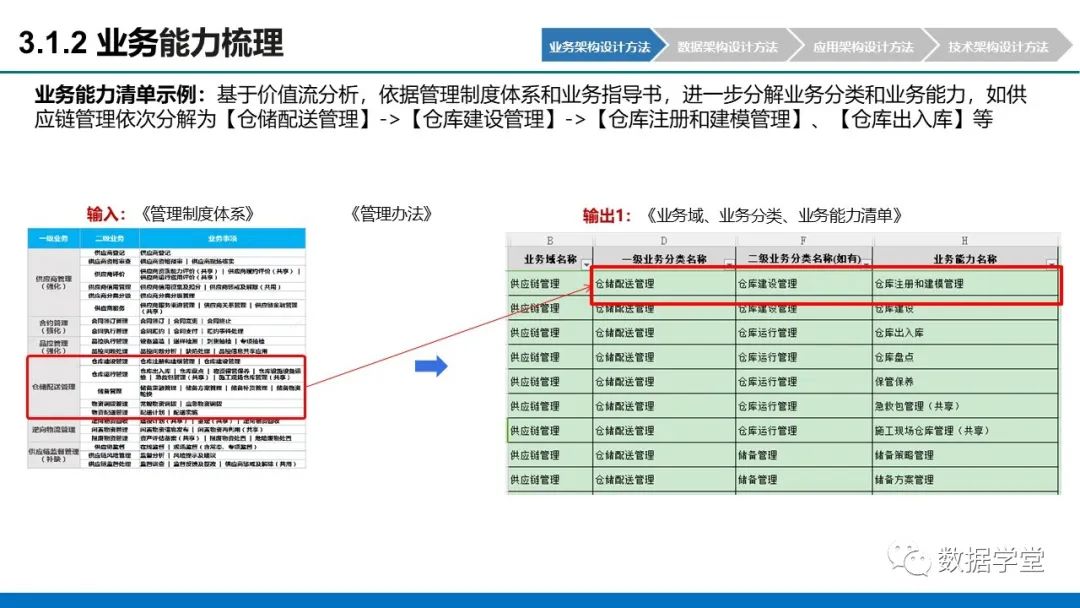Select the highlighted 业务架构设计方法 chevron tab
The height and width of the screenshot is (608, 1080).
tap(601, 46)
